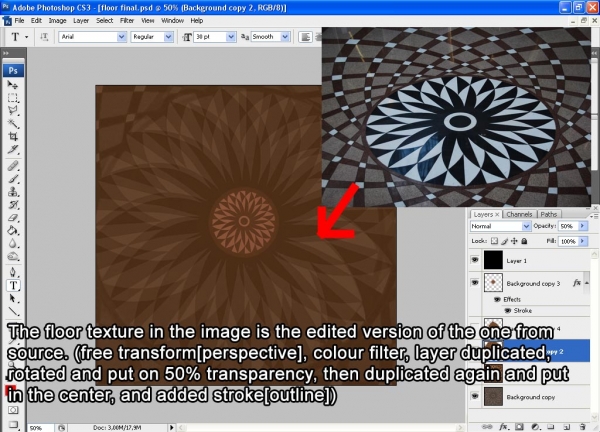The image size is (600, 432).
Task: Select the Crop tool
Action: (13, 137)
